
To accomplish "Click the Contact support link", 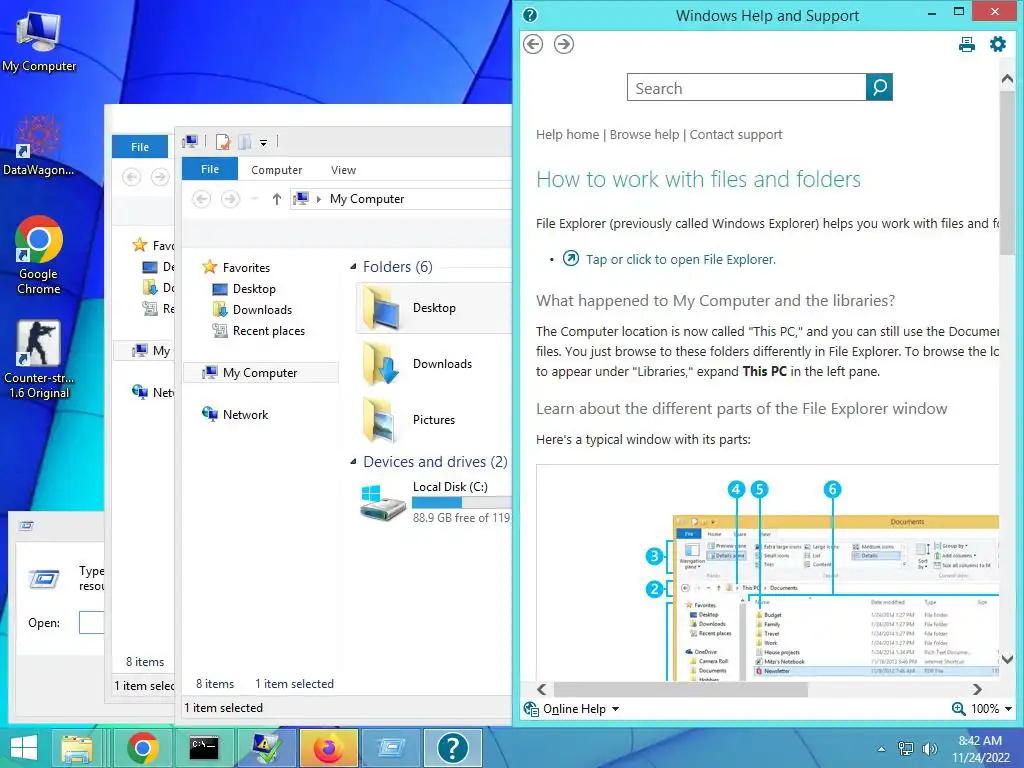I will 735,135.
